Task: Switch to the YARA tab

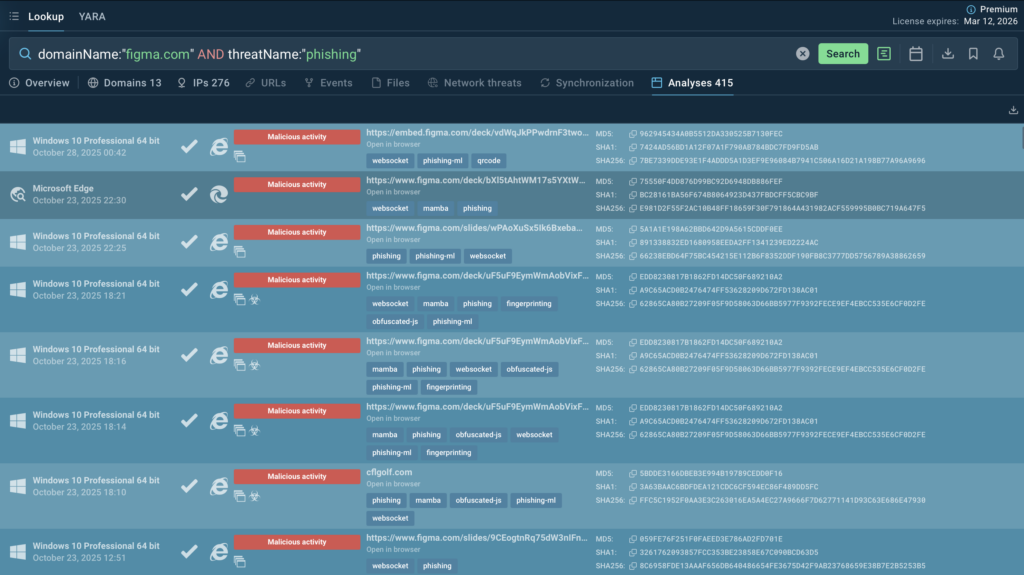Action: 92,16
